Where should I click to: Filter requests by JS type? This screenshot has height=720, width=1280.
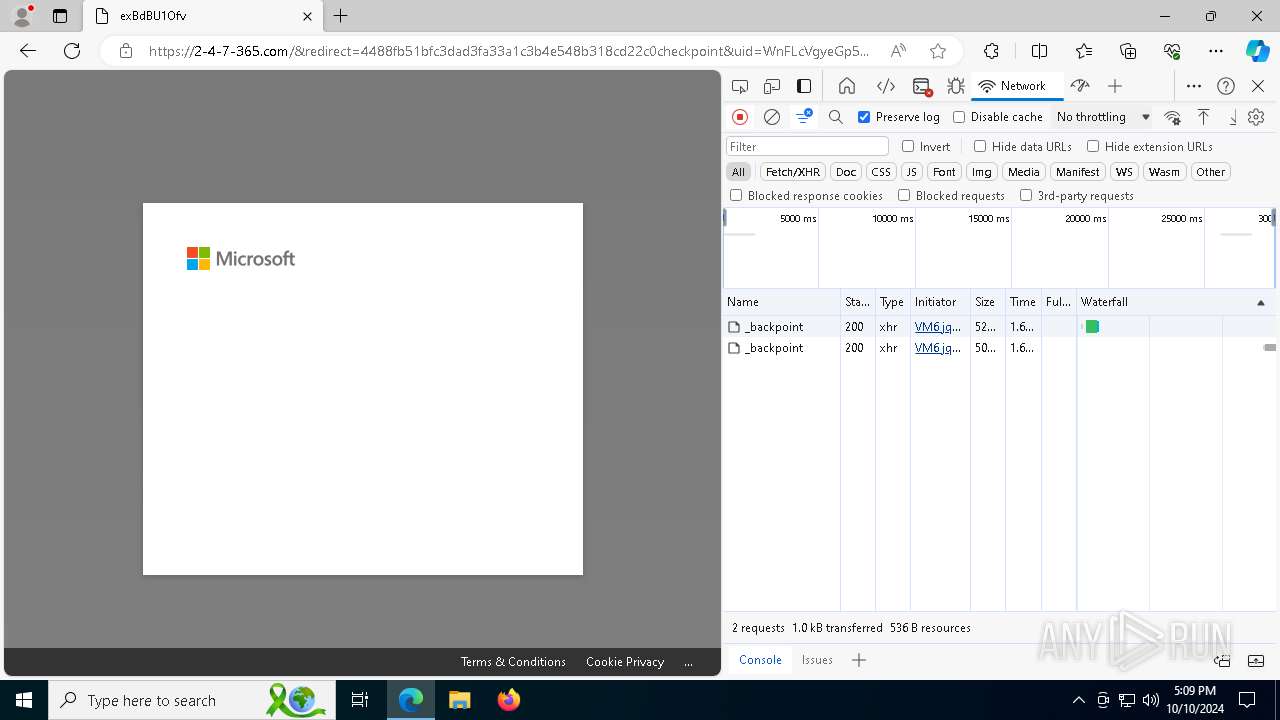pos(911,172)
